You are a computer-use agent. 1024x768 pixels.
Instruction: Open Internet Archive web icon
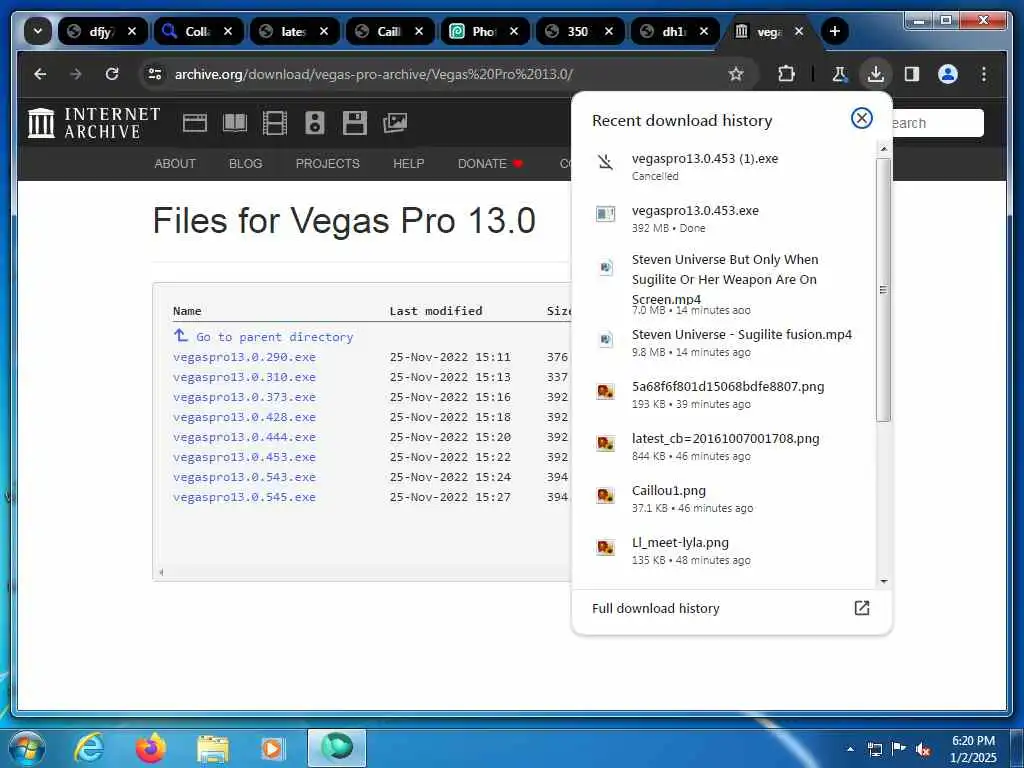click(195, 123)
